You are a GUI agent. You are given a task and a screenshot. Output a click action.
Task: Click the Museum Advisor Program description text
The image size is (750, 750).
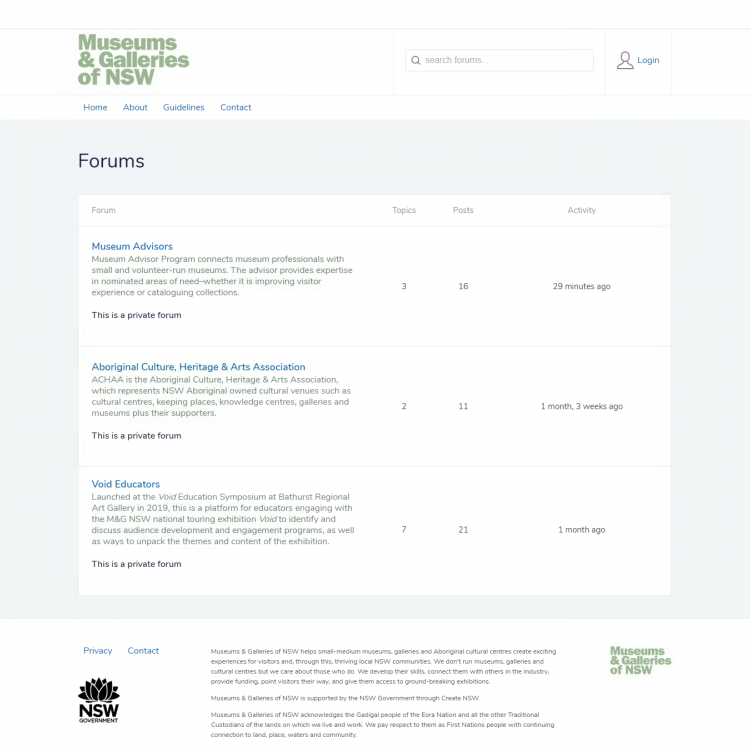click(x=222, y=276)
